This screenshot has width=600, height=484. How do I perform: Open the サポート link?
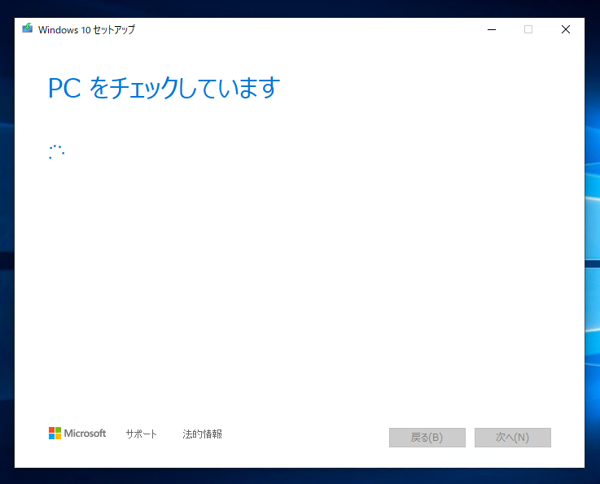141,434
